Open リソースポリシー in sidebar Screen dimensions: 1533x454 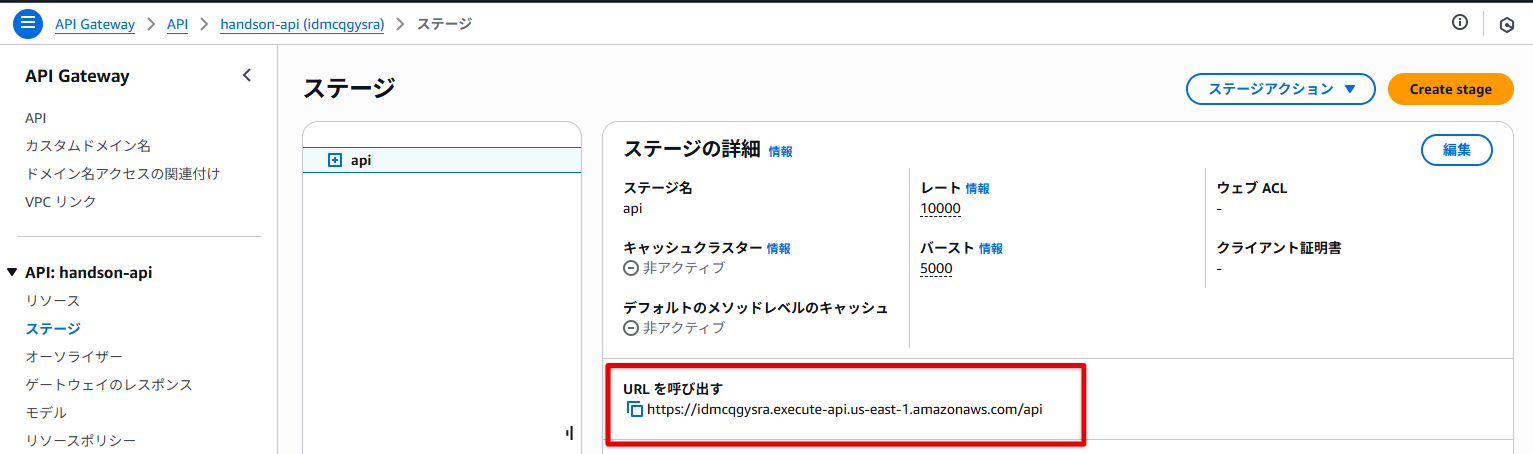pyautogui.click(x=81, y=441)
